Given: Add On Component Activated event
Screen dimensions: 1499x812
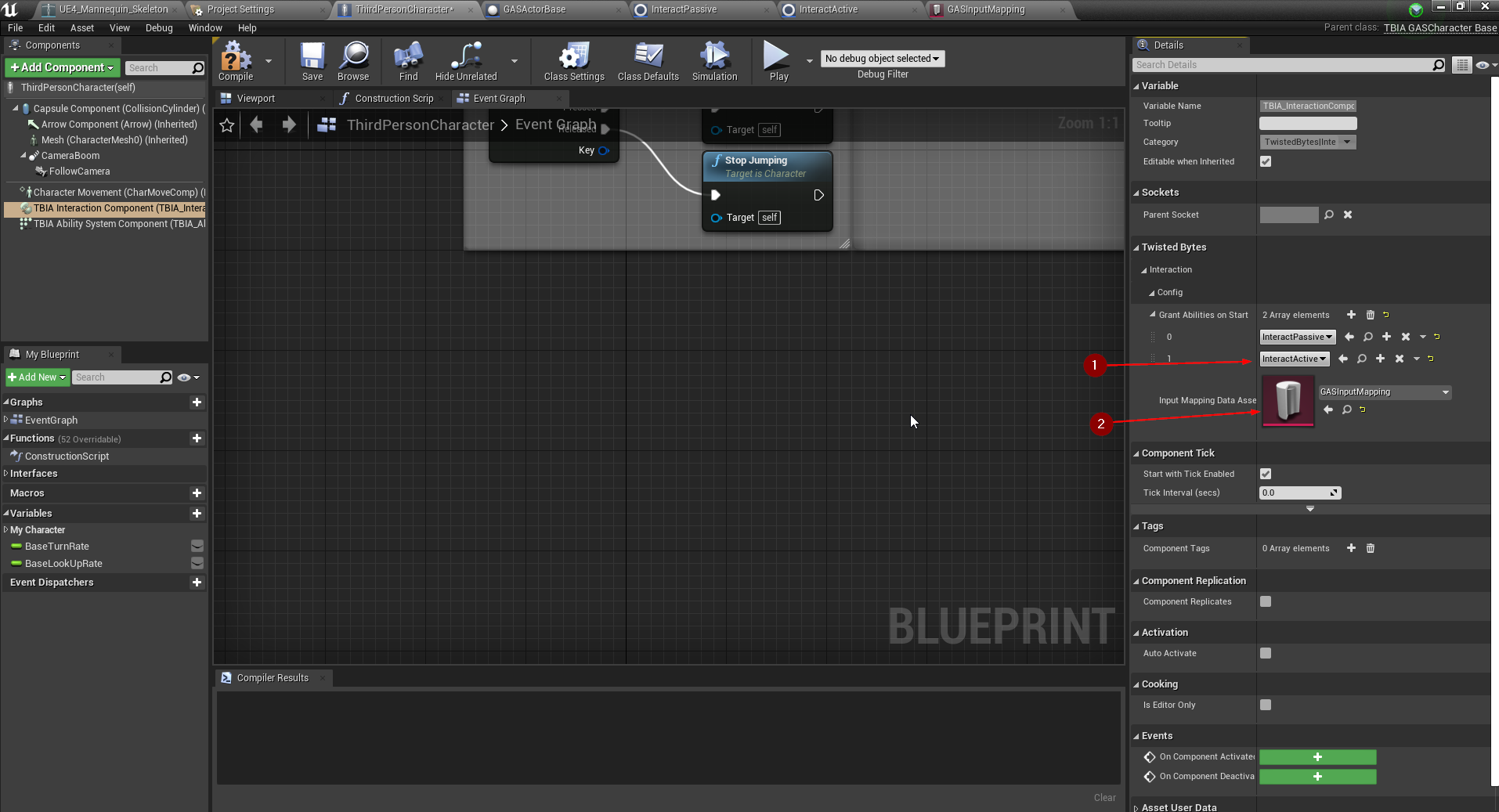Looking at the screenshot, I should (x=1317, y=756).
